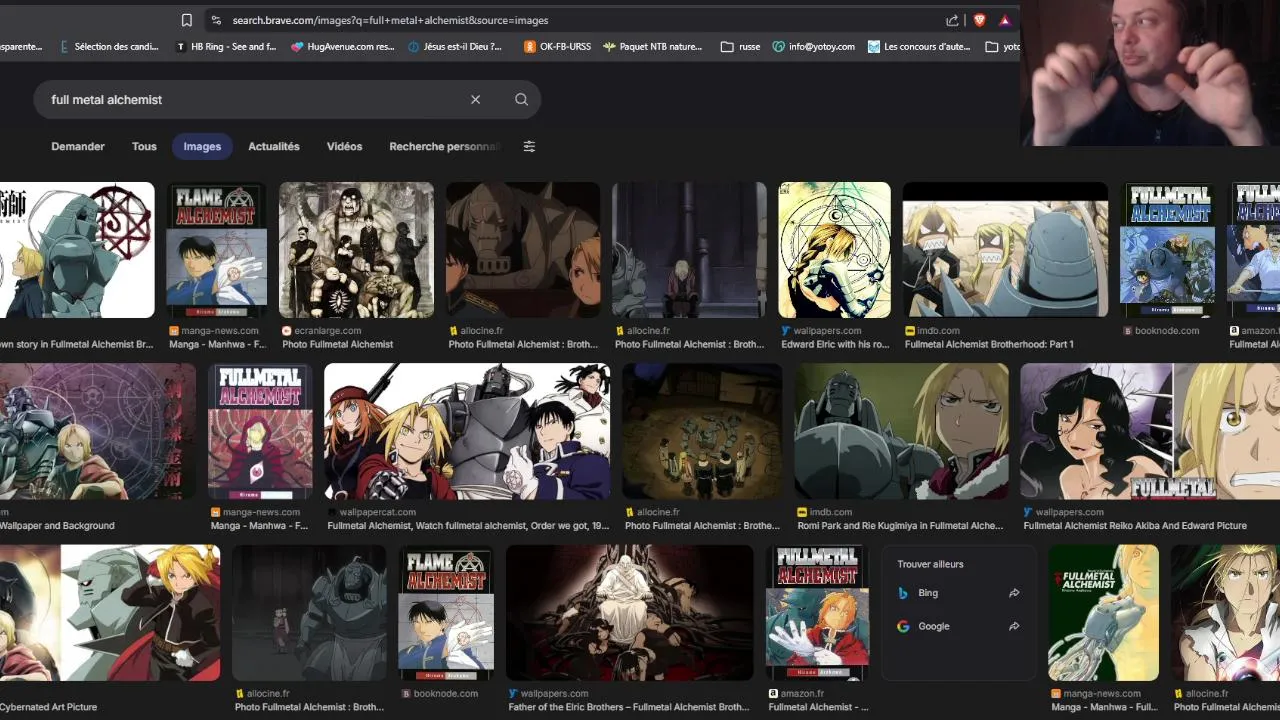The width and height of the screenshot is (1280, 720).
Task: Select the Images tab
Action: 202,146
